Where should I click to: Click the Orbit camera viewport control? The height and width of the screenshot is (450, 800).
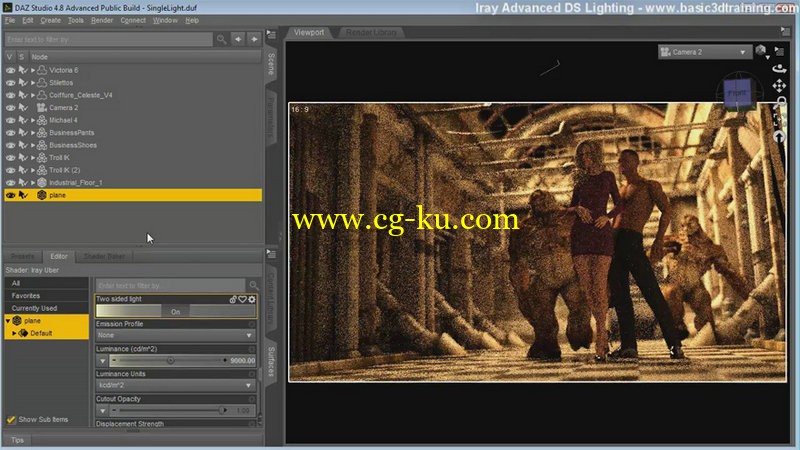pyautogui.click(x=779, y=68)
